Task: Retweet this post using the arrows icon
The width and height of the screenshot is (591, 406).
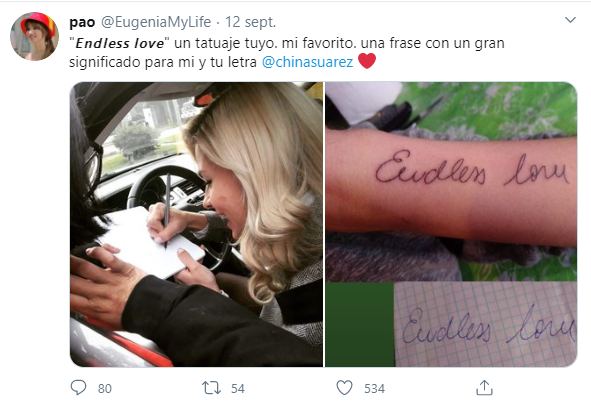Action: click(211, 388)
